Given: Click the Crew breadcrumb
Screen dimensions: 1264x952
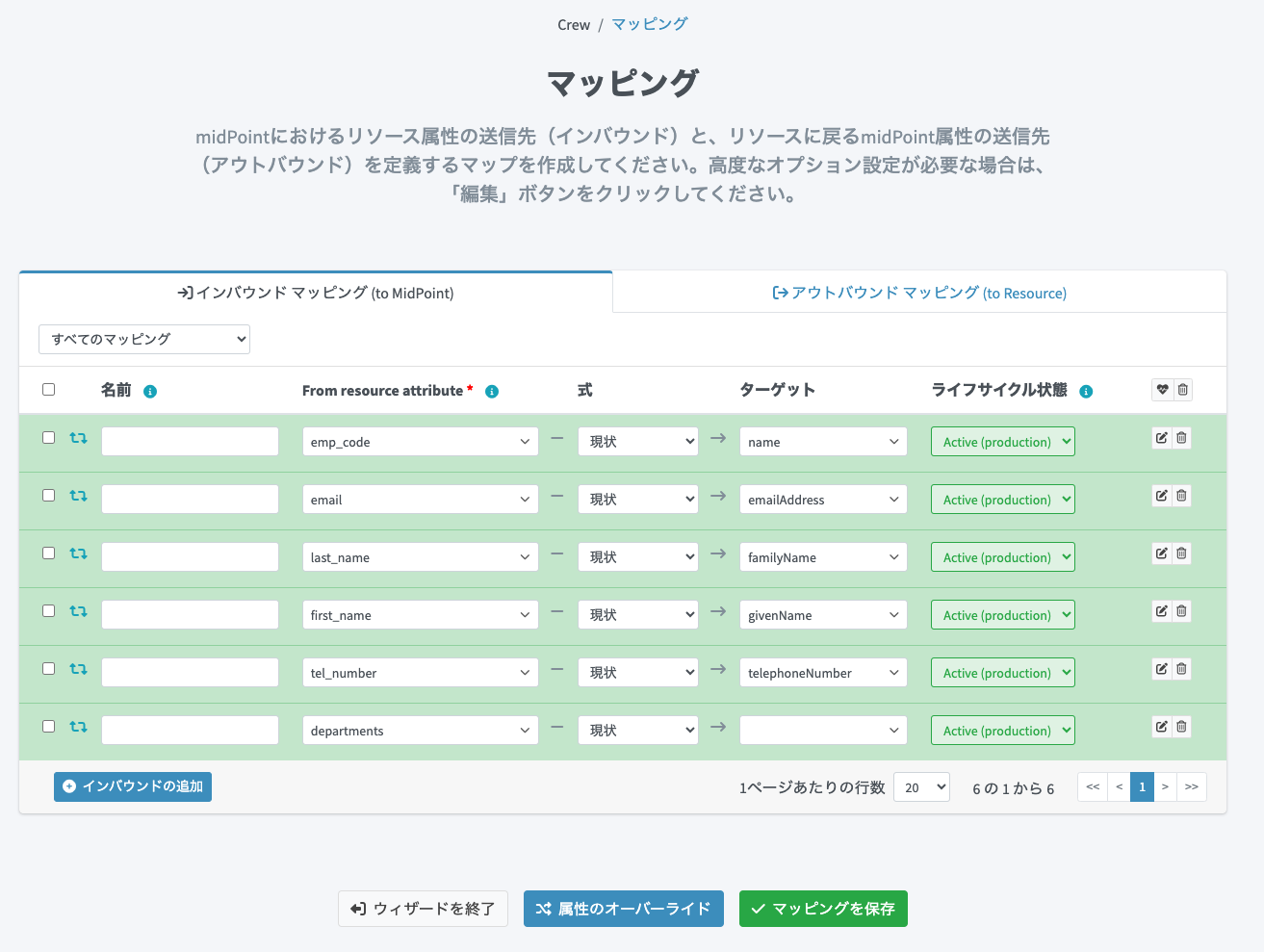Looking at the screenshot, I should (x=574, y=25).
